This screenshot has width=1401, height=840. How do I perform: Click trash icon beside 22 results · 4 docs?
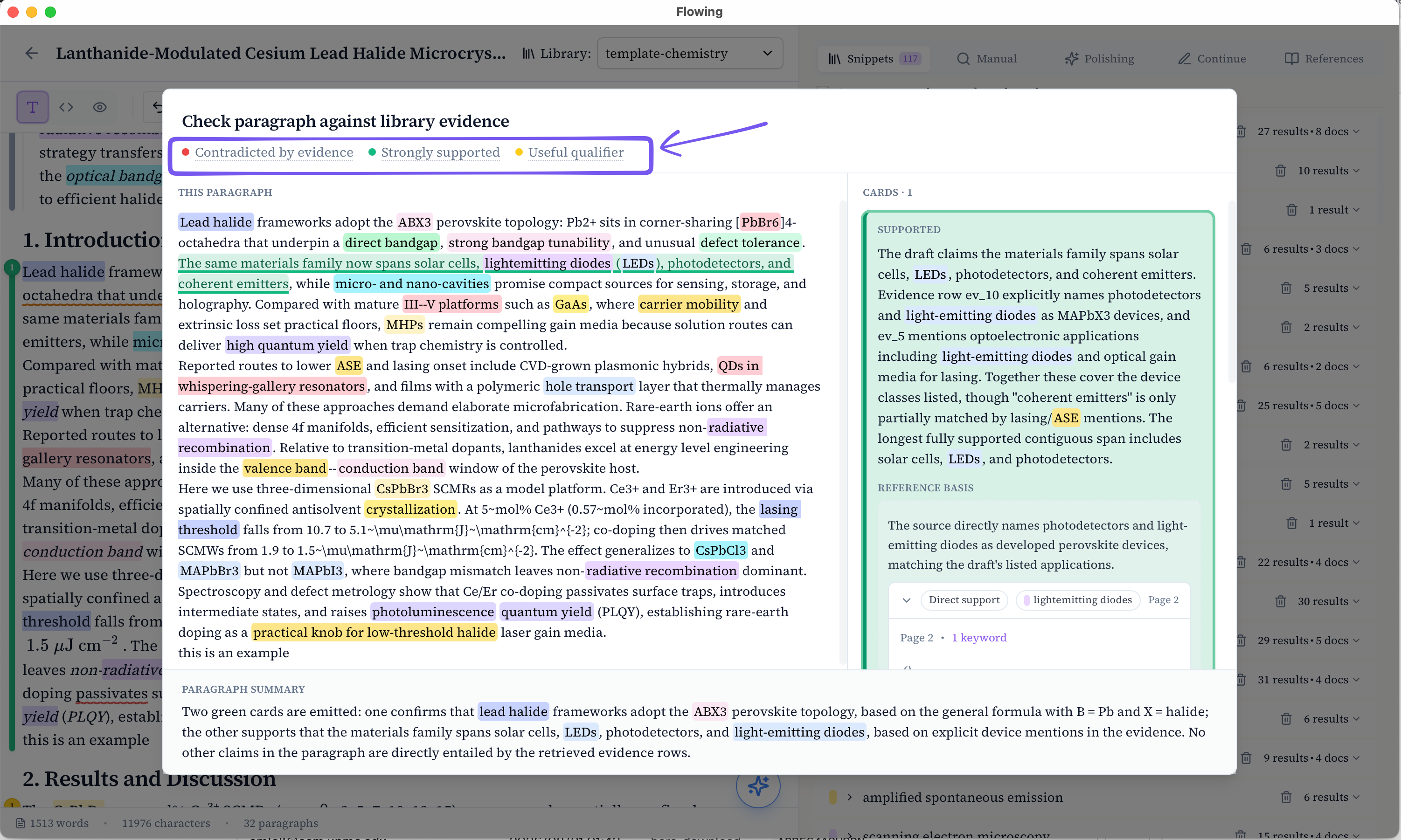pyautogui.click(x=1241, y=562)
